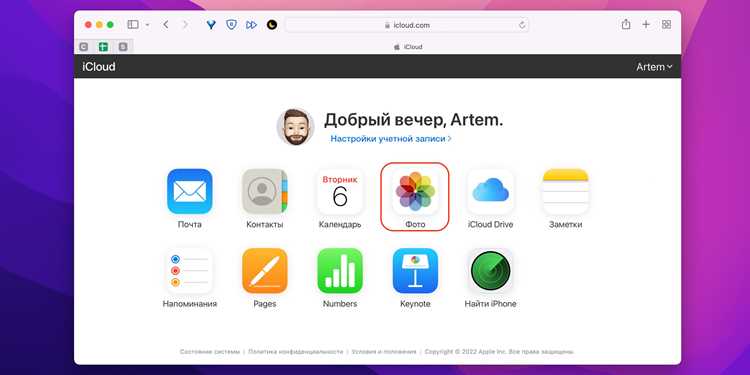Expand the sidebar dropdown arrow in Safari
Viewport: 750px width, 375px height.
click(147, 25)
